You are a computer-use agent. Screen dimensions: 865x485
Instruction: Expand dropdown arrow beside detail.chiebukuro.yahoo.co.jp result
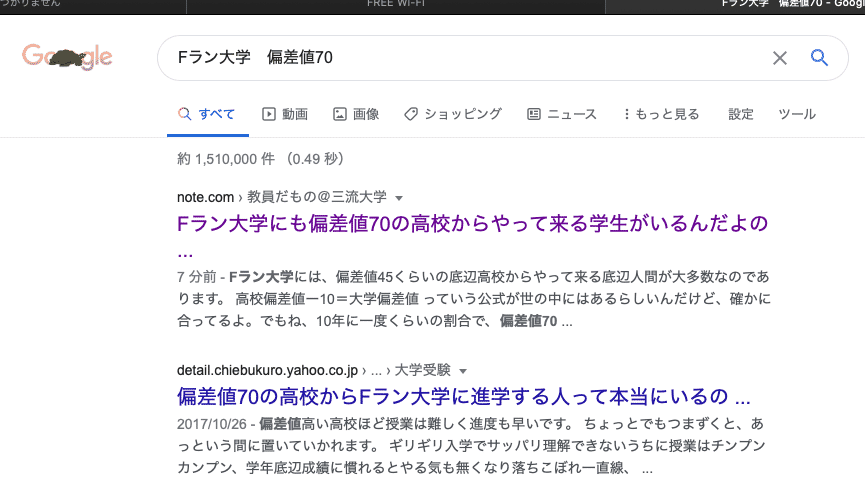[x=463, y=371]
